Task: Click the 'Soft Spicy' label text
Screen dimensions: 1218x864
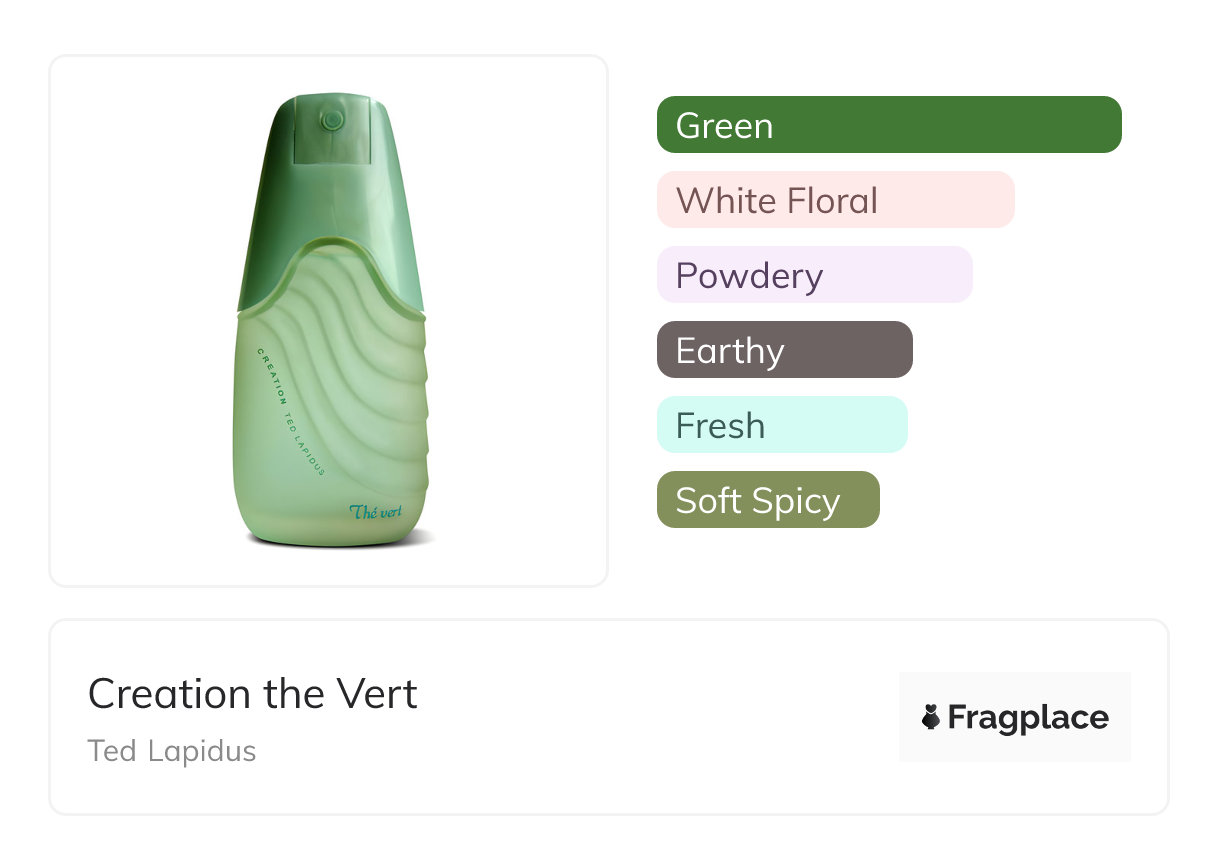Action: point(757,500)
